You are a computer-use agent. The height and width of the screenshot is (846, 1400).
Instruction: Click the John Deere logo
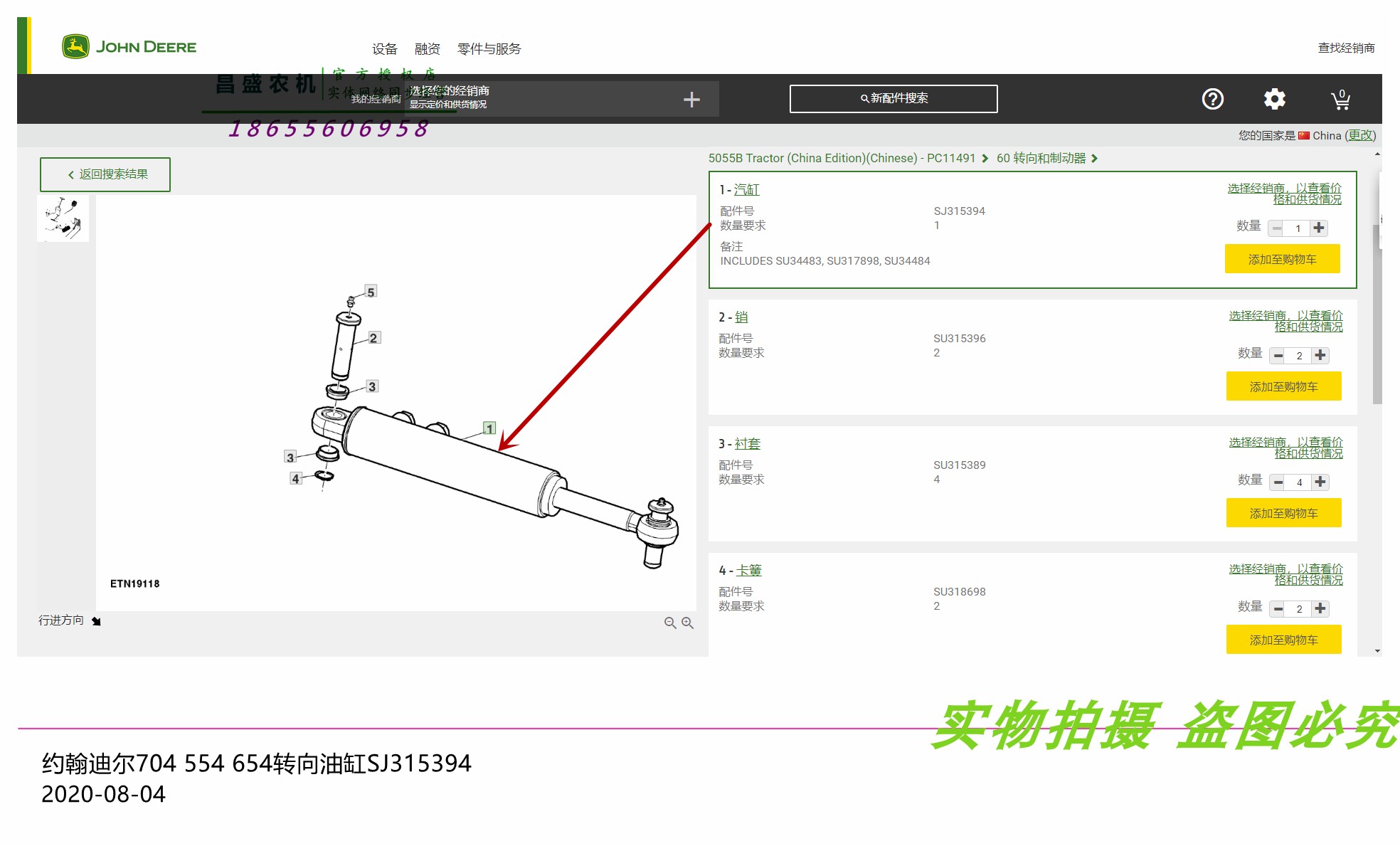129,47
